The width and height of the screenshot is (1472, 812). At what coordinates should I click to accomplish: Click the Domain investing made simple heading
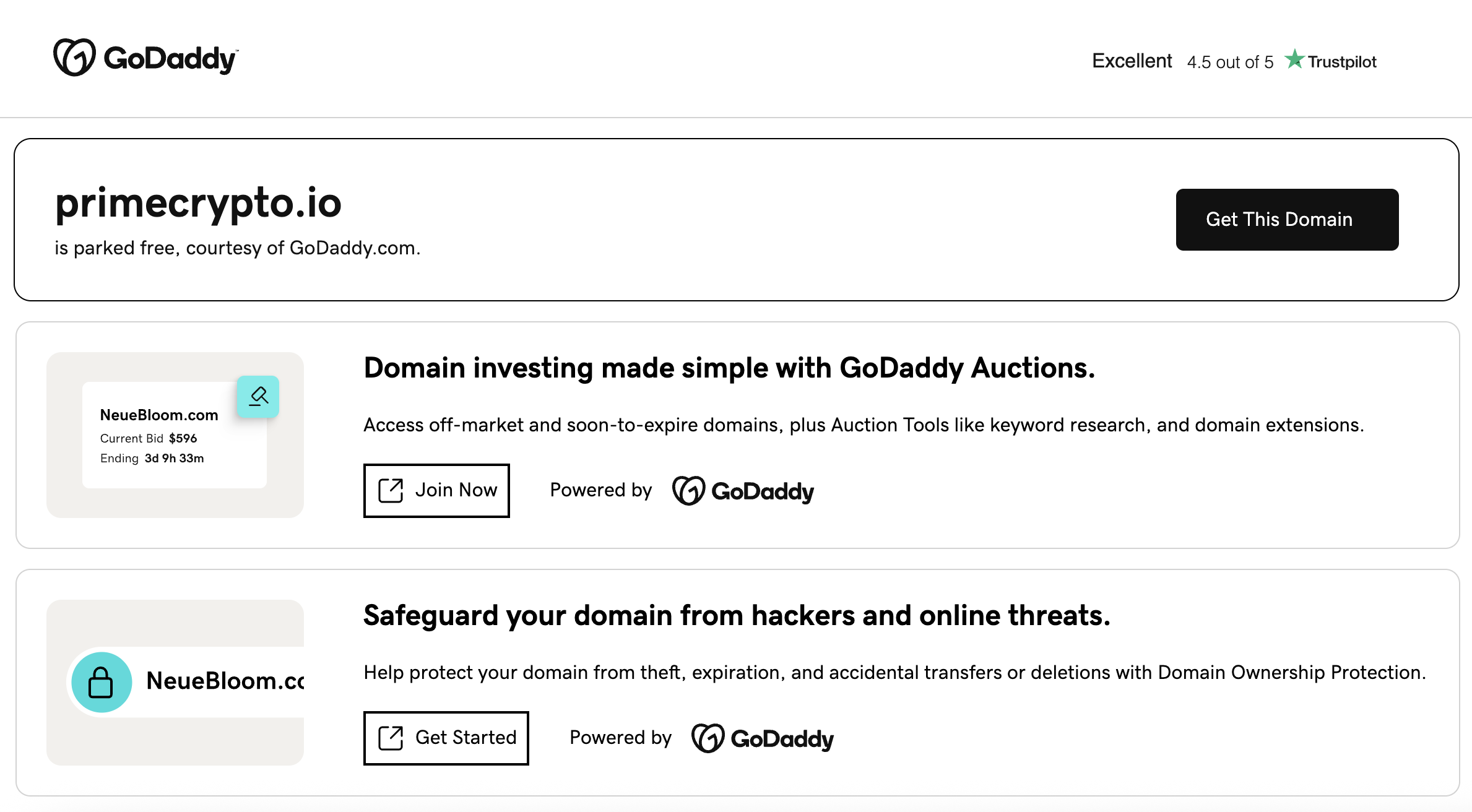coord(729,368)
